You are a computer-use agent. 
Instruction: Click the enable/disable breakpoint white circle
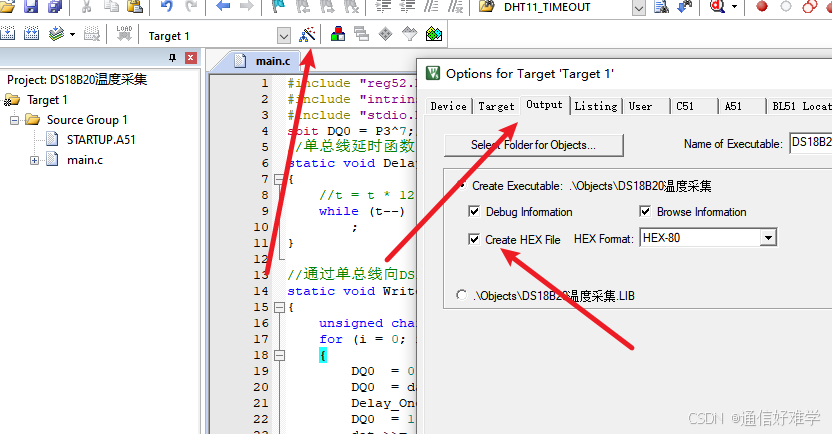tap(786, 6)
